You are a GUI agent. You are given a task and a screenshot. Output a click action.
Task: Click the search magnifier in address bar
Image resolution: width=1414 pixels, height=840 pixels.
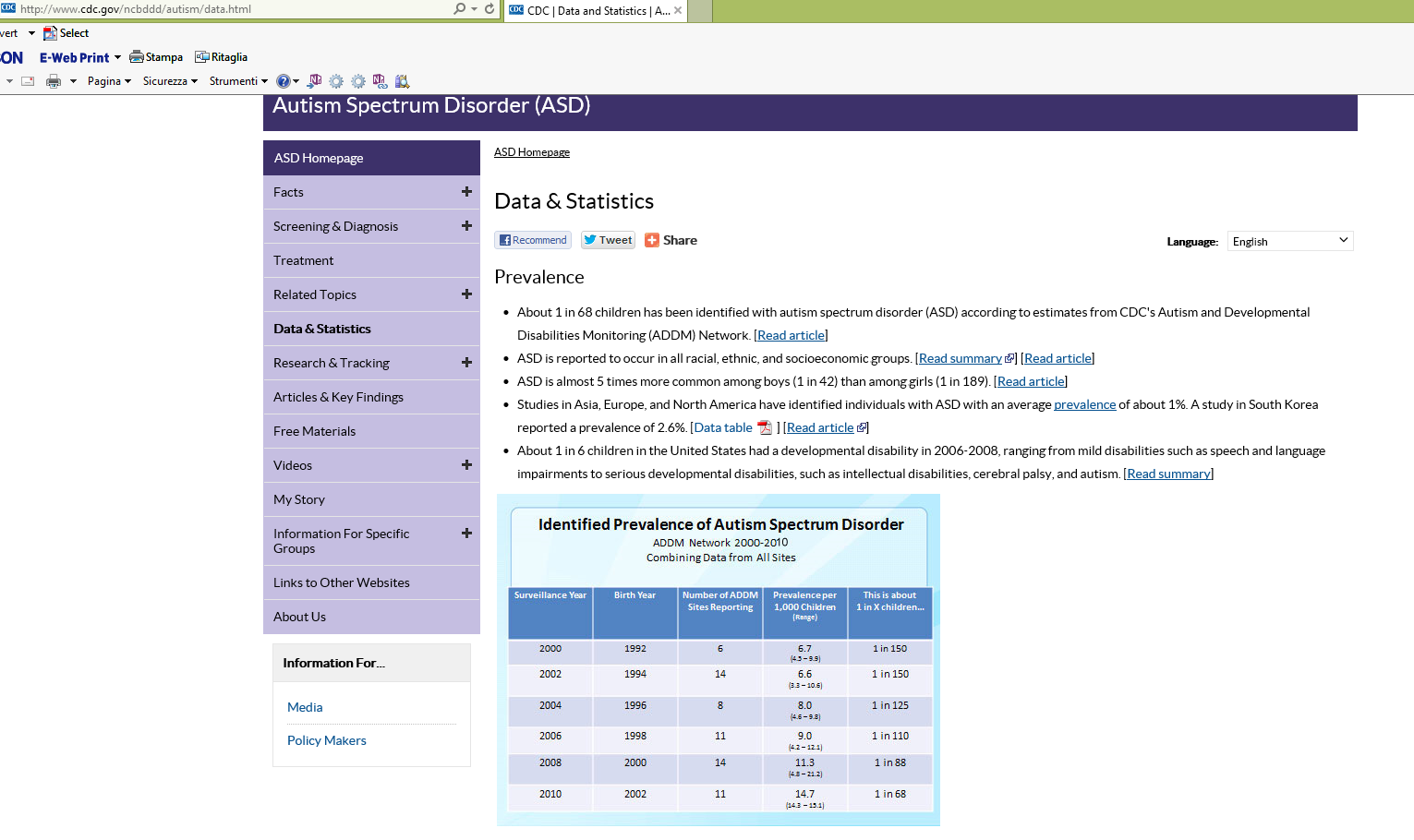(x=459, y=8)
